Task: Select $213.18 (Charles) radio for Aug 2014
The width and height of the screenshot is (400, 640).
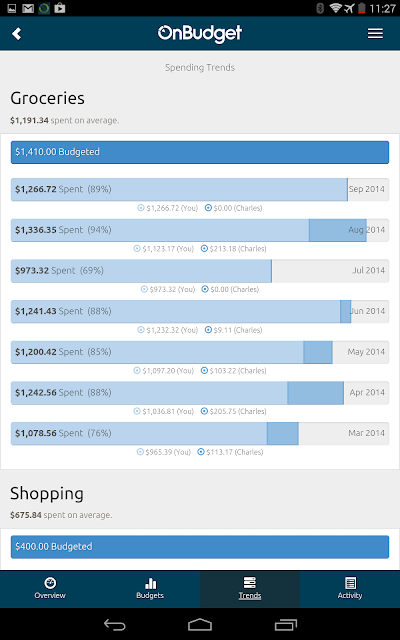Action: pos(204,249)
